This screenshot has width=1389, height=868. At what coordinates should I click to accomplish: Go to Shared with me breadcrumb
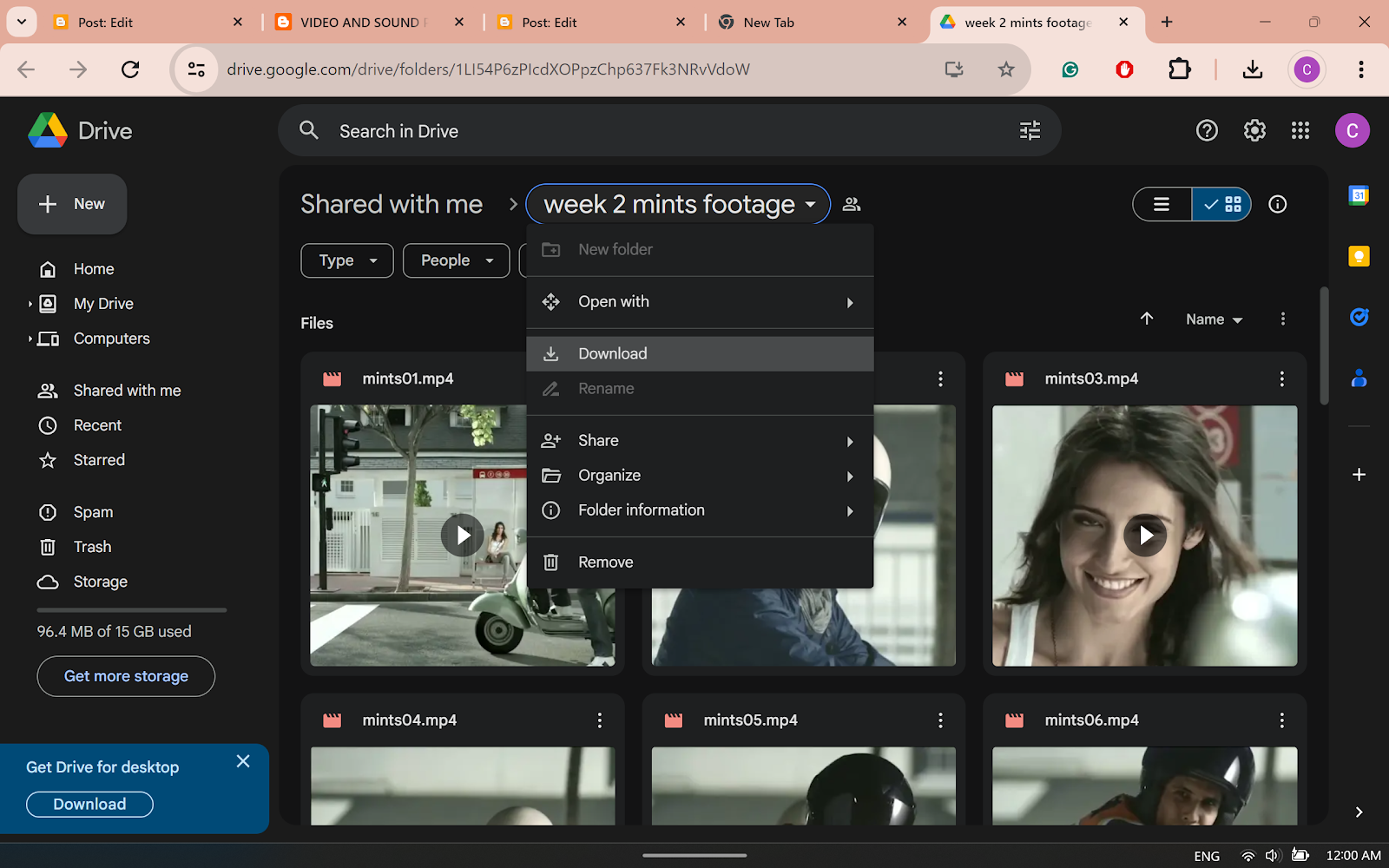(392, 204)
